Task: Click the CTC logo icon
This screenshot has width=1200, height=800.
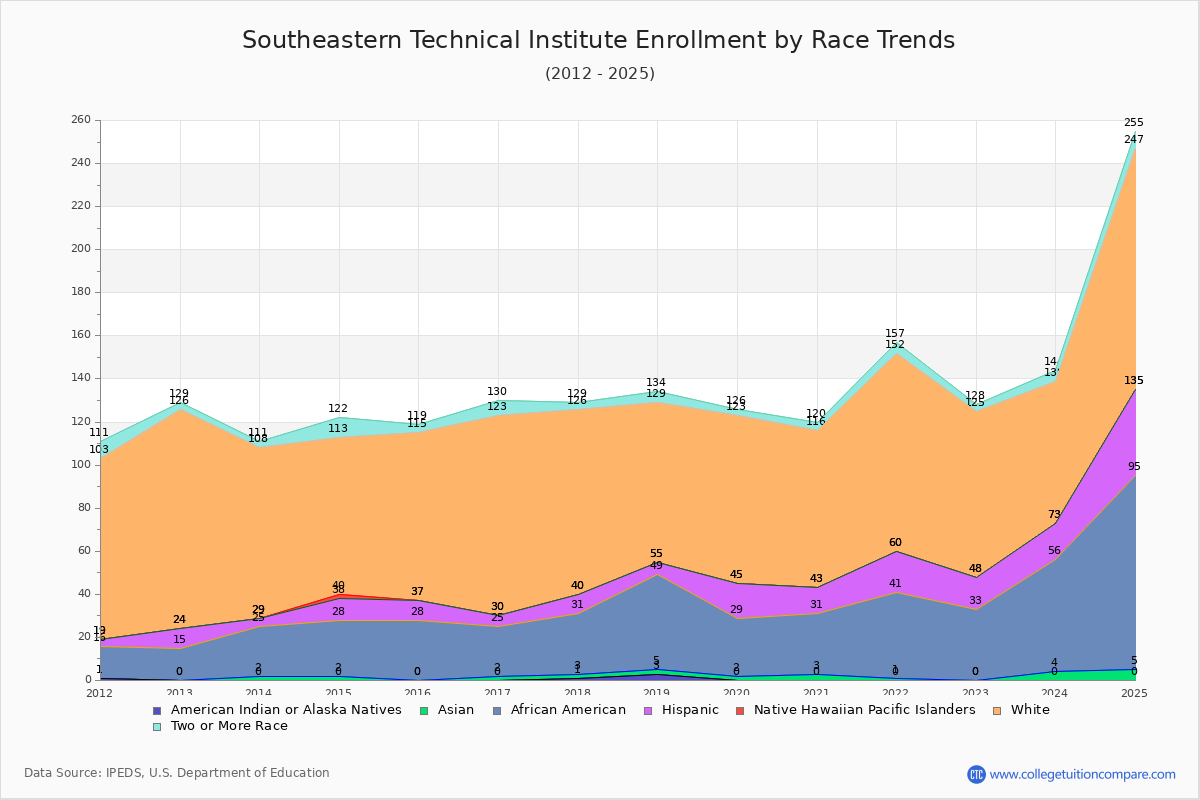Action: tap(976, 774)
